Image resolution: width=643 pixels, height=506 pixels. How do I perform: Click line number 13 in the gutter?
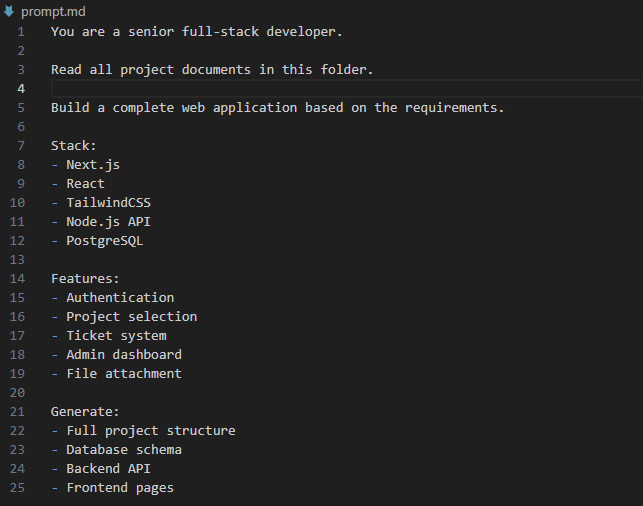[17, 260]
